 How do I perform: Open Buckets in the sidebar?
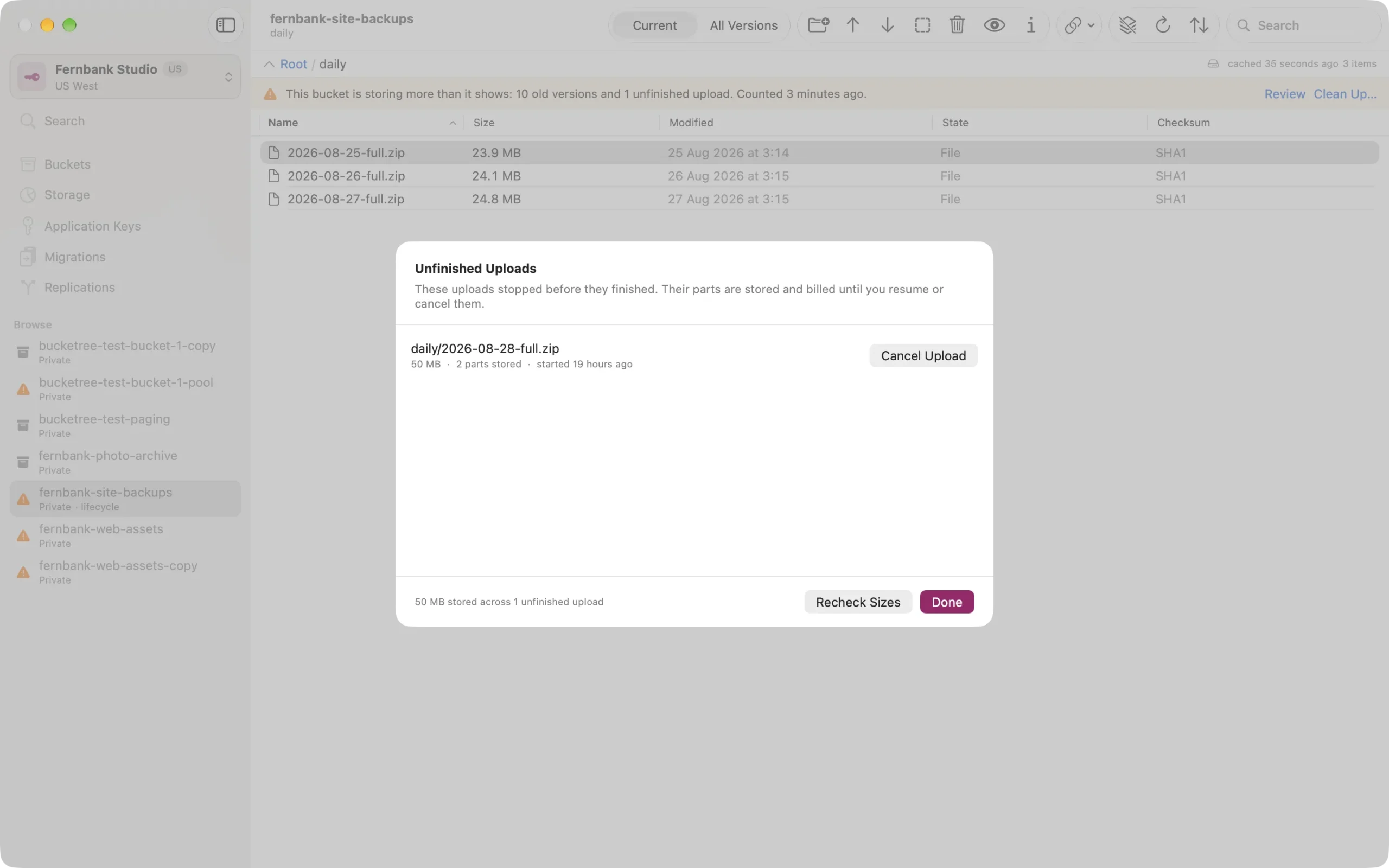tap(125, 164)
